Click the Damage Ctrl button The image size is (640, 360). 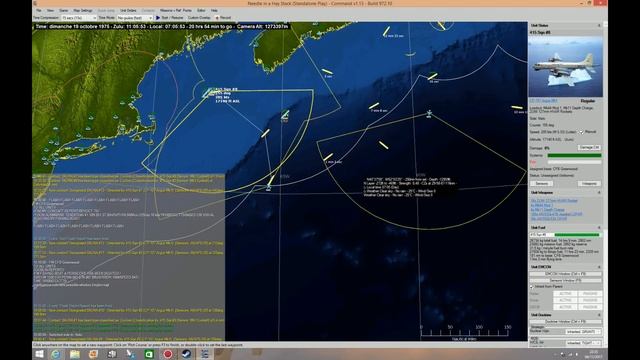[589, 148]
